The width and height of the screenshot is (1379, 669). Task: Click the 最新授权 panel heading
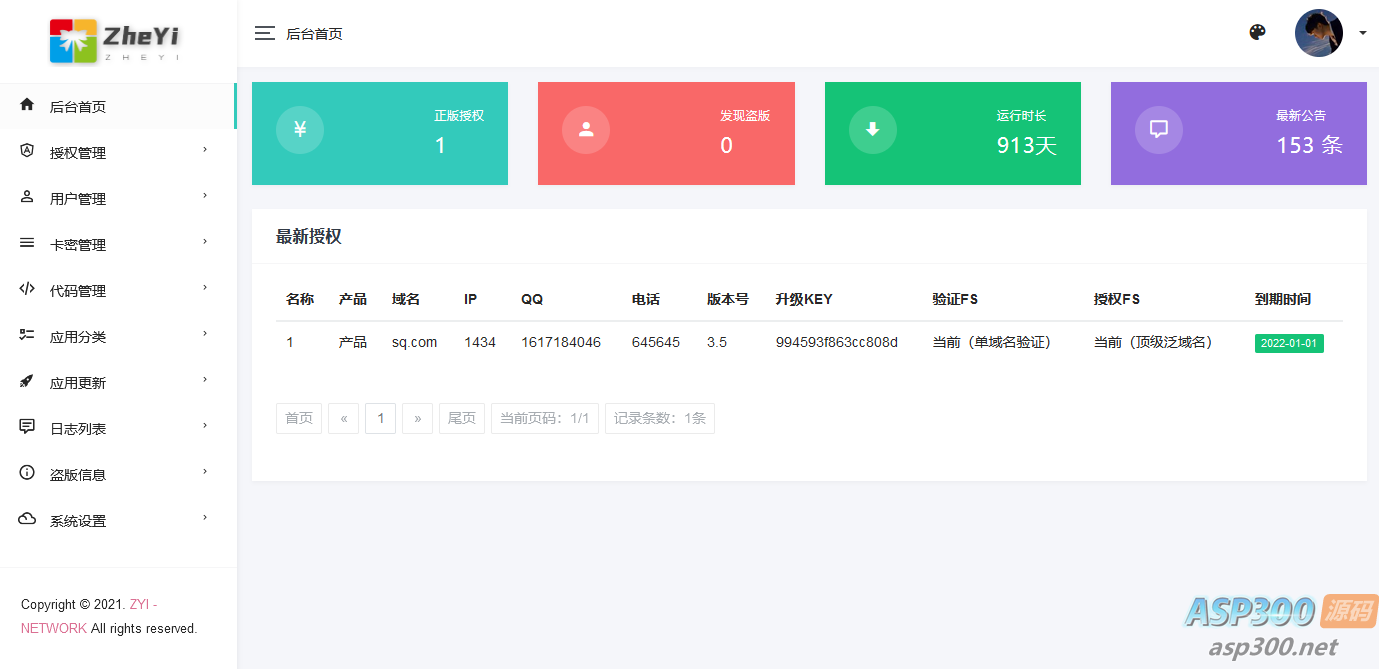309,237
